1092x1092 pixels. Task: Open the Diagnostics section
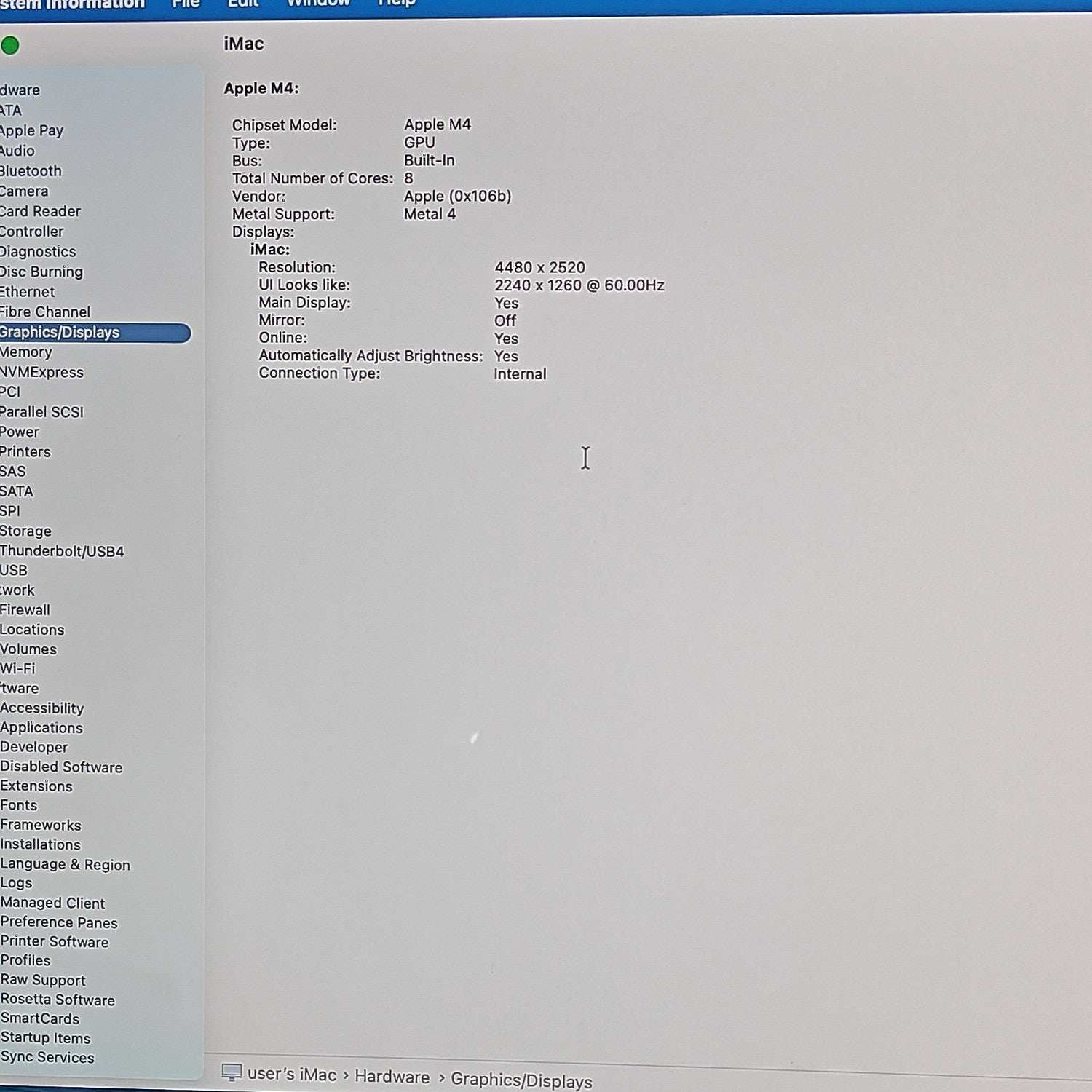click(38, 252)
